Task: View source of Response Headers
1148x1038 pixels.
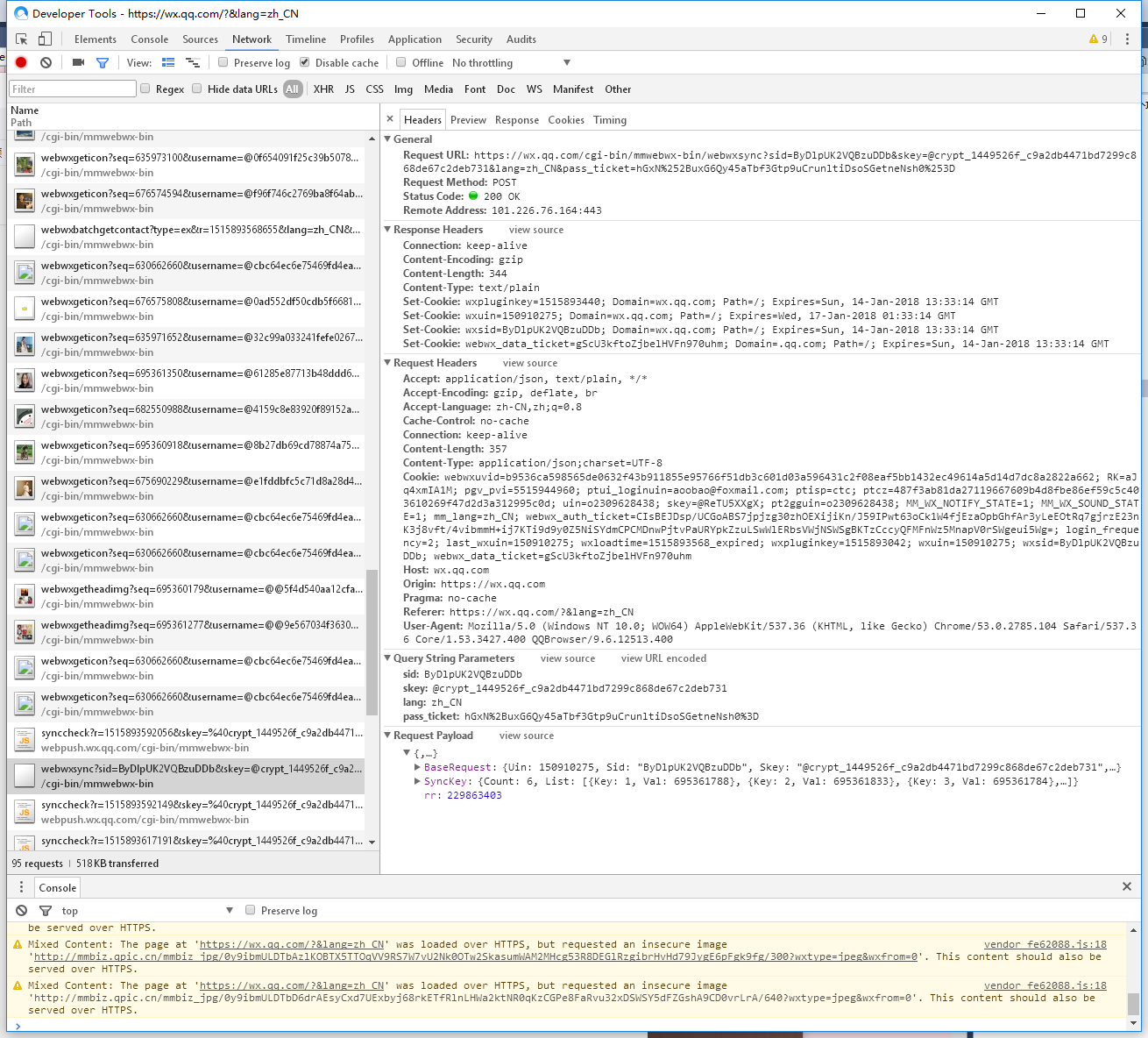Action: pyautogui.click(x=536, y=230)
